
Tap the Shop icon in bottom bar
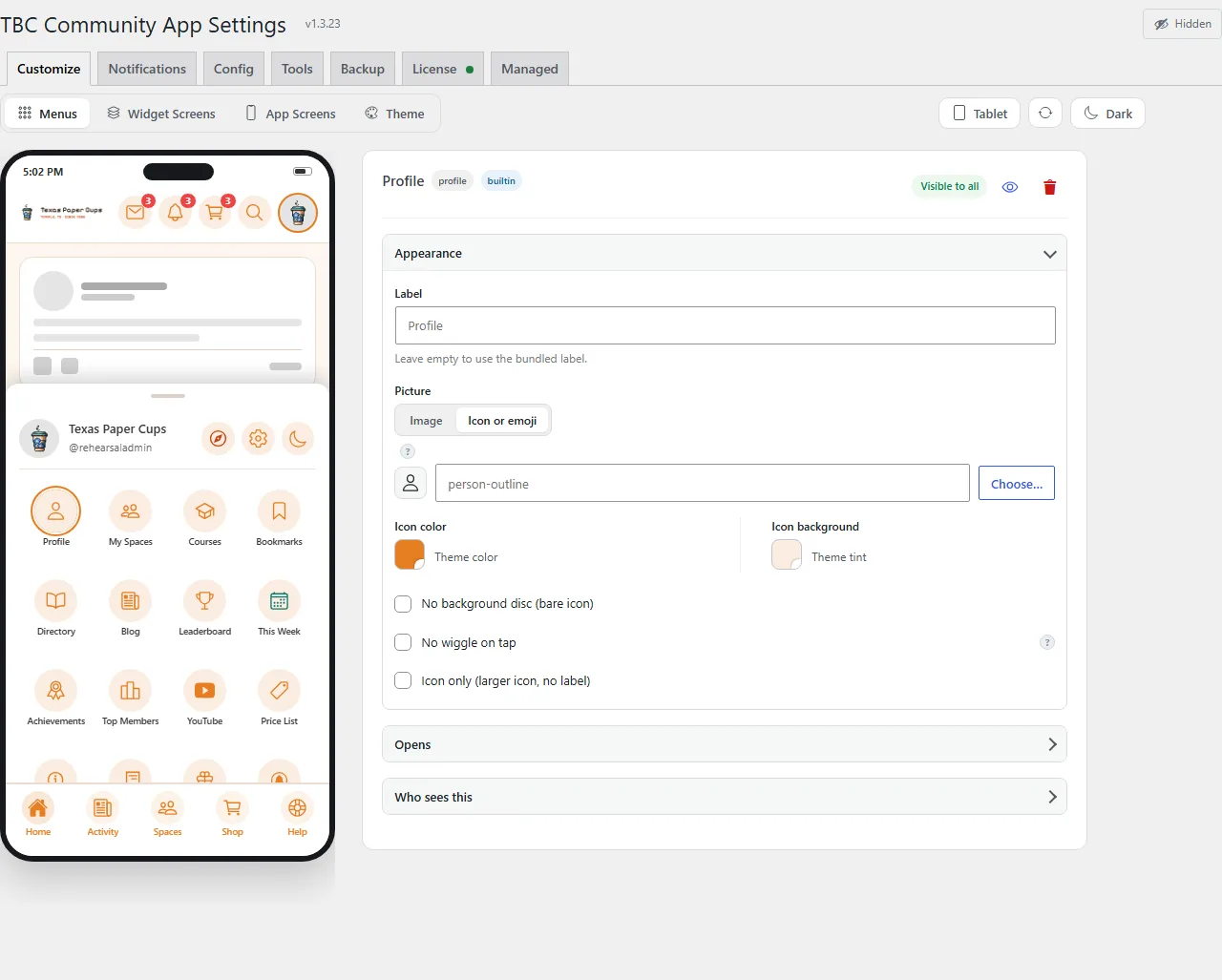pos(233,808)
